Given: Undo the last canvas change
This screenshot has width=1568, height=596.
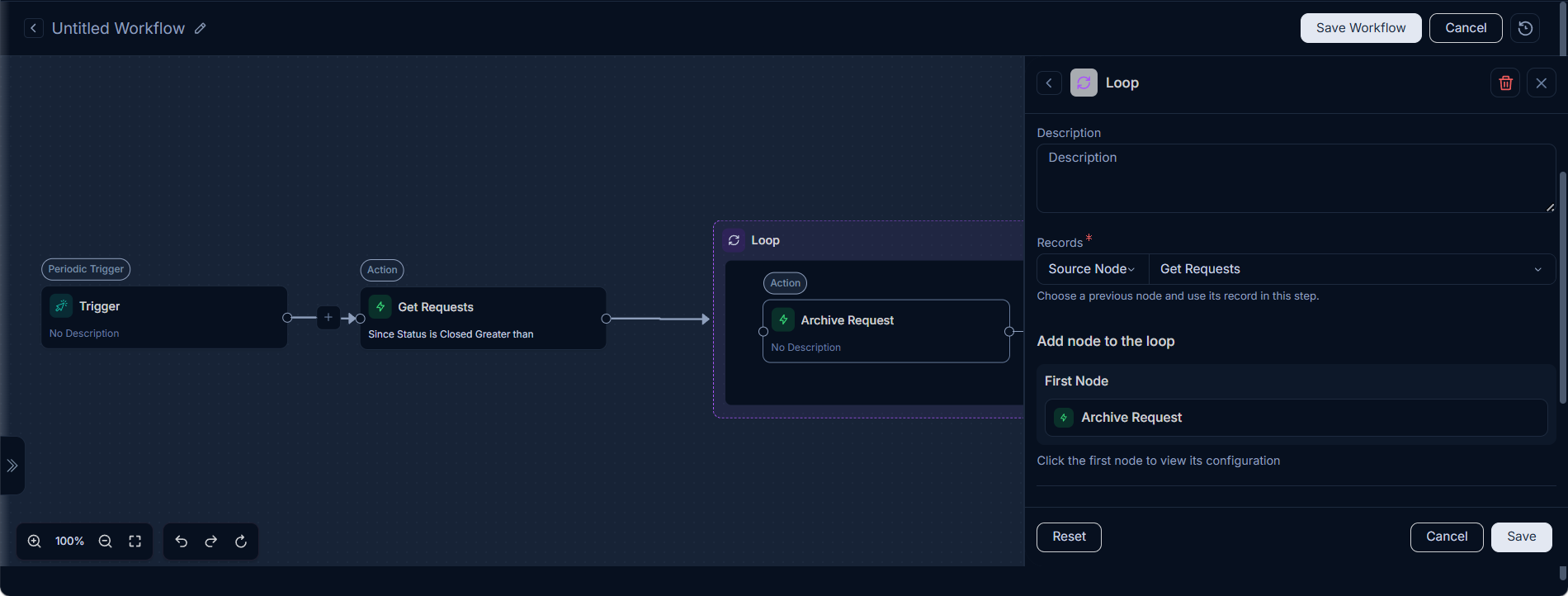Looking at the screenshot, I should coord(182,542).
